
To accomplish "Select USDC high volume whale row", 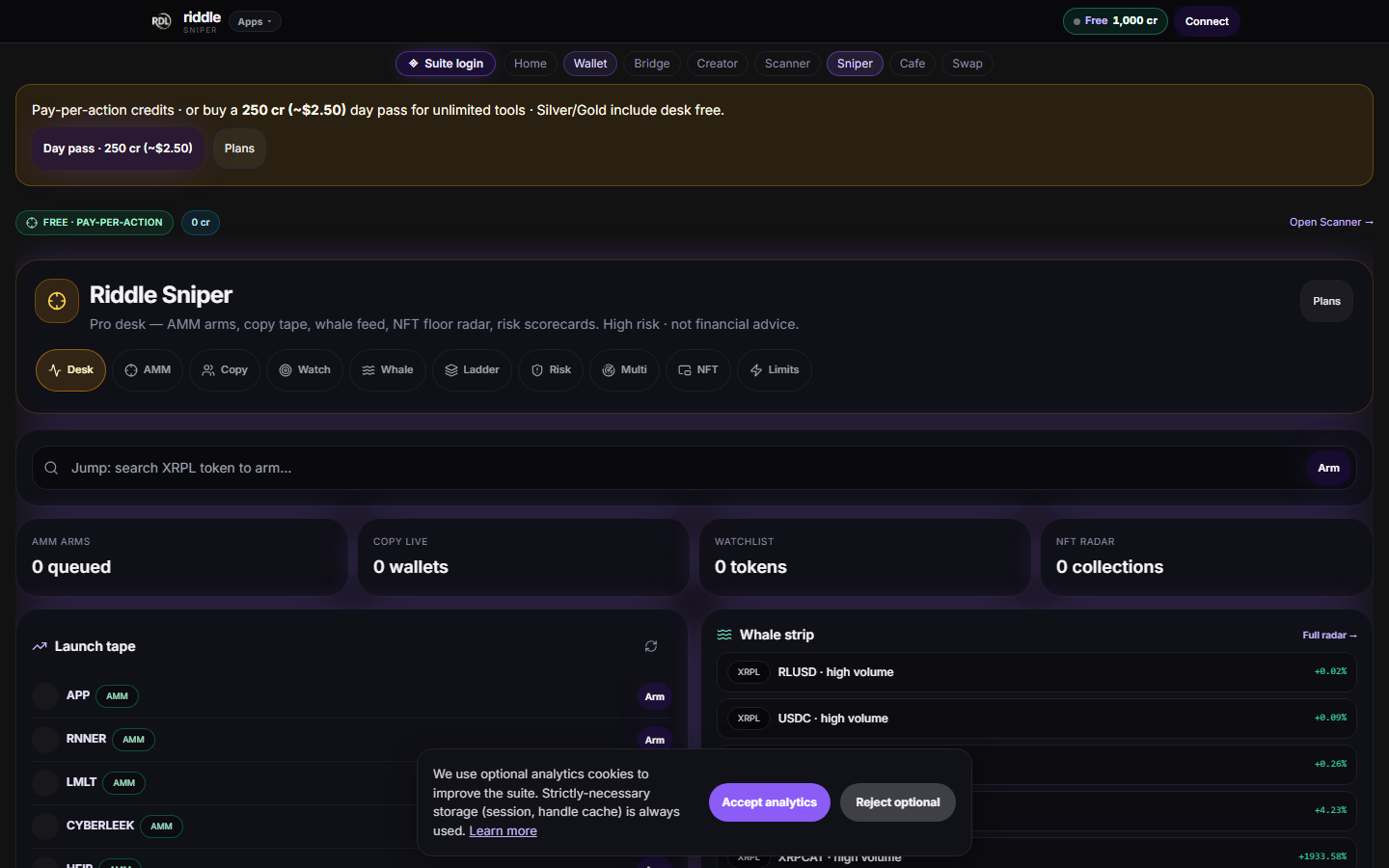I will click(x=1036, y=719).
